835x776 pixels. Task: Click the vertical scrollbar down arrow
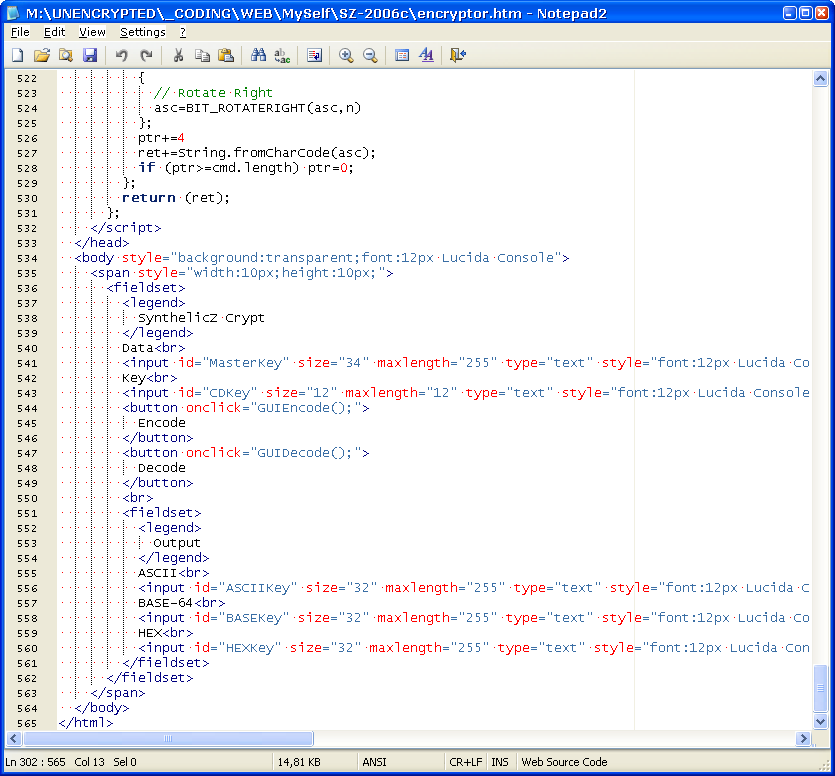[821, 722]
